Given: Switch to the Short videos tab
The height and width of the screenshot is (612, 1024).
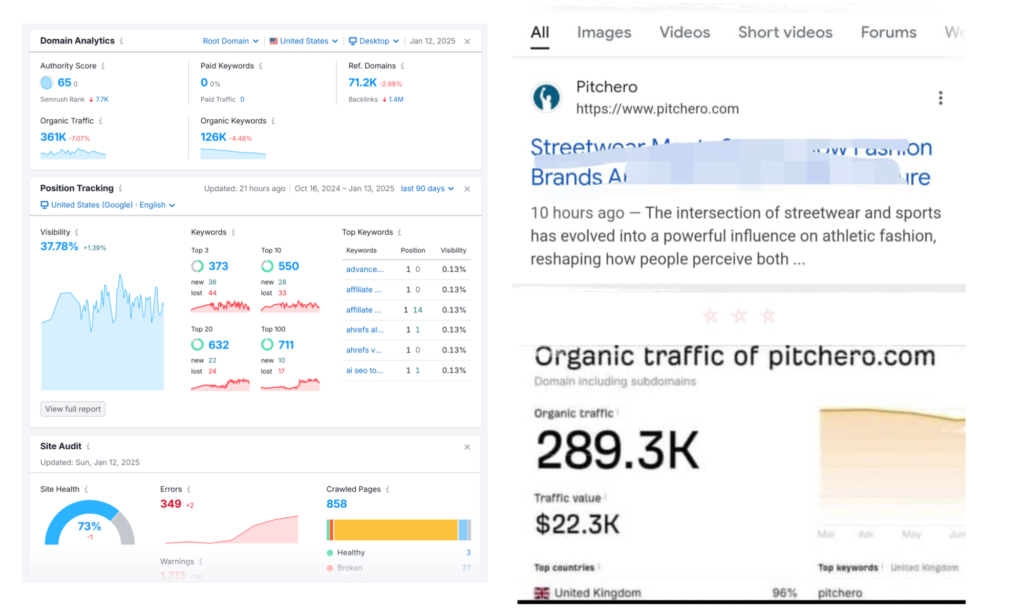Looking at the screenshot, I should click(785, 33).
